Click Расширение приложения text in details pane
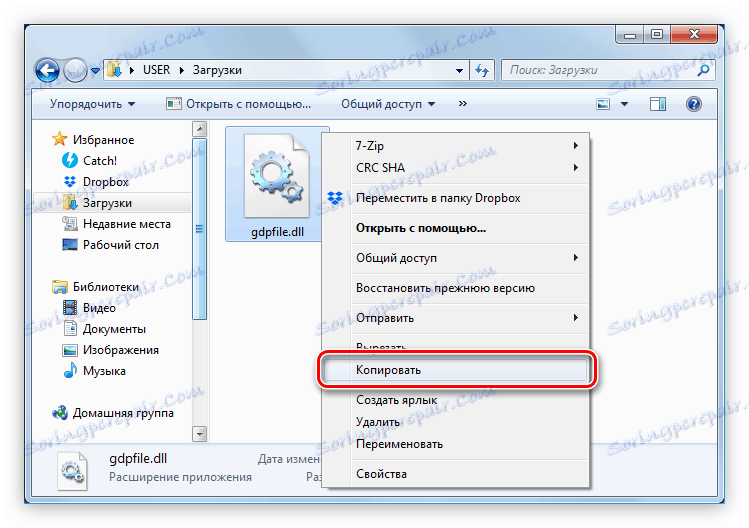The image size is (749, 528). click(180, 477)
